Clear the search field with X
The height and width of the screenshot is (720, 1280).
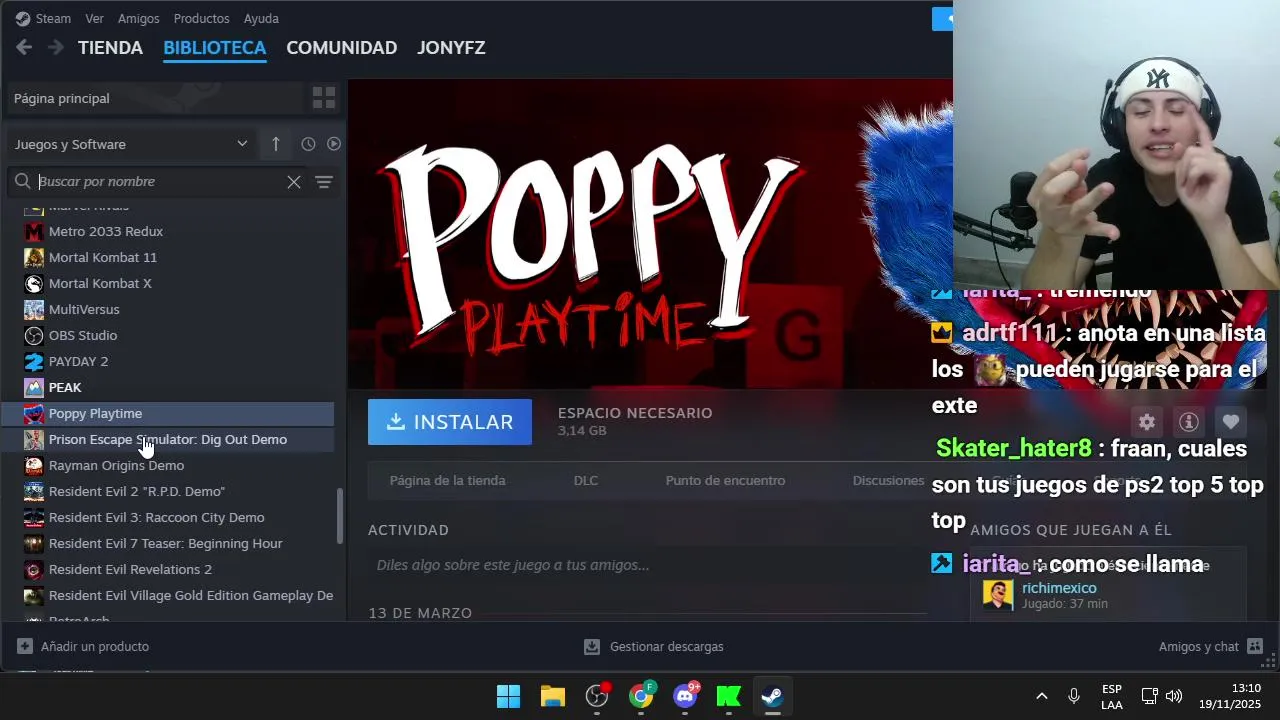coord(294,181)
